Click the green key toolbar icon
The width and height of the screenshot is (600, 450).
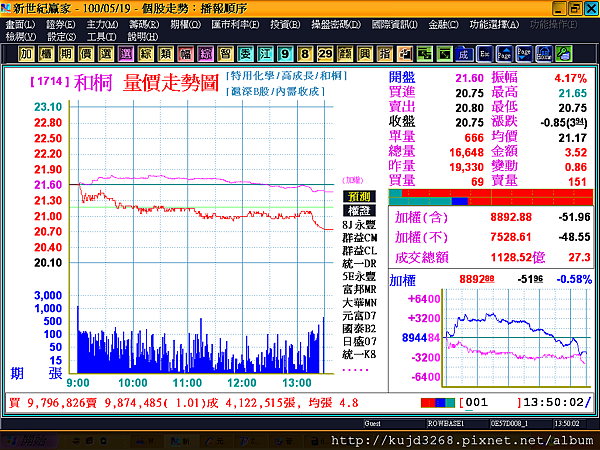pos(564,54)
